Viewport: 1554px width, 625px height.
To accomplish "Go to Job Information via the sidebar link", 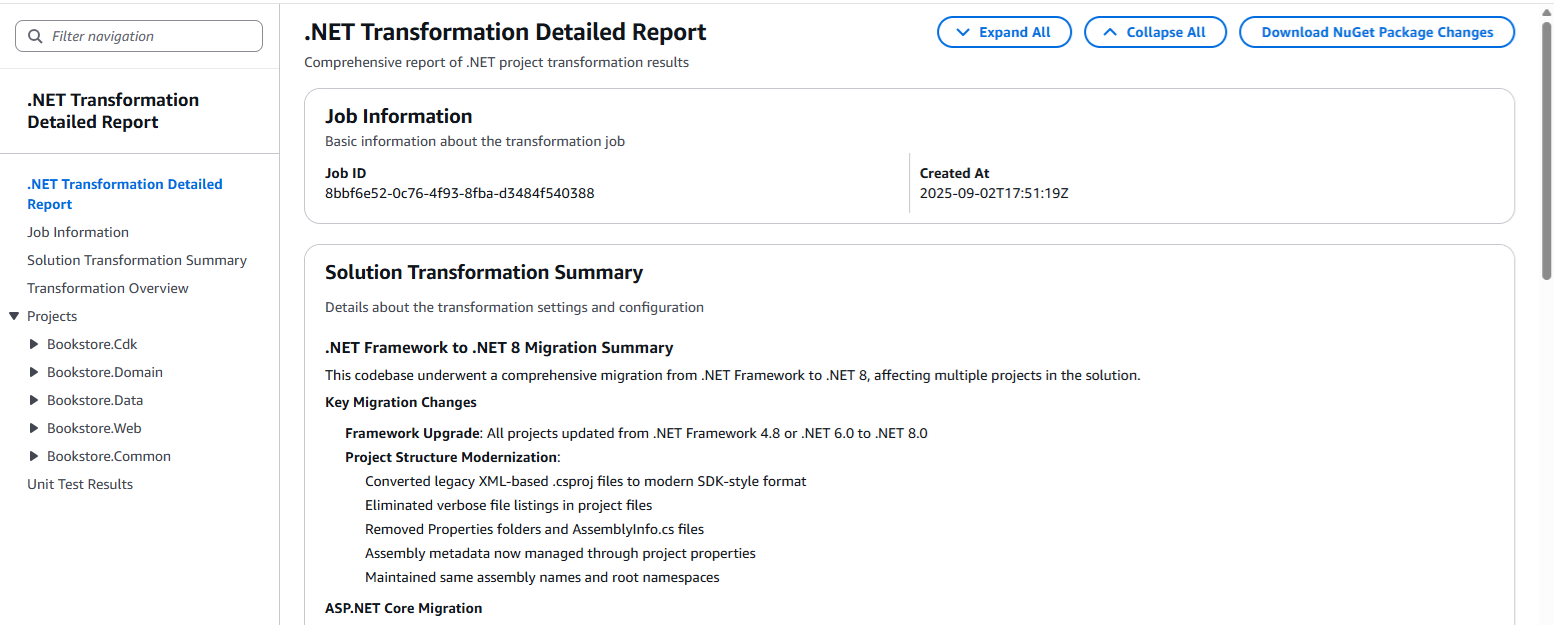I will [78, 231].
